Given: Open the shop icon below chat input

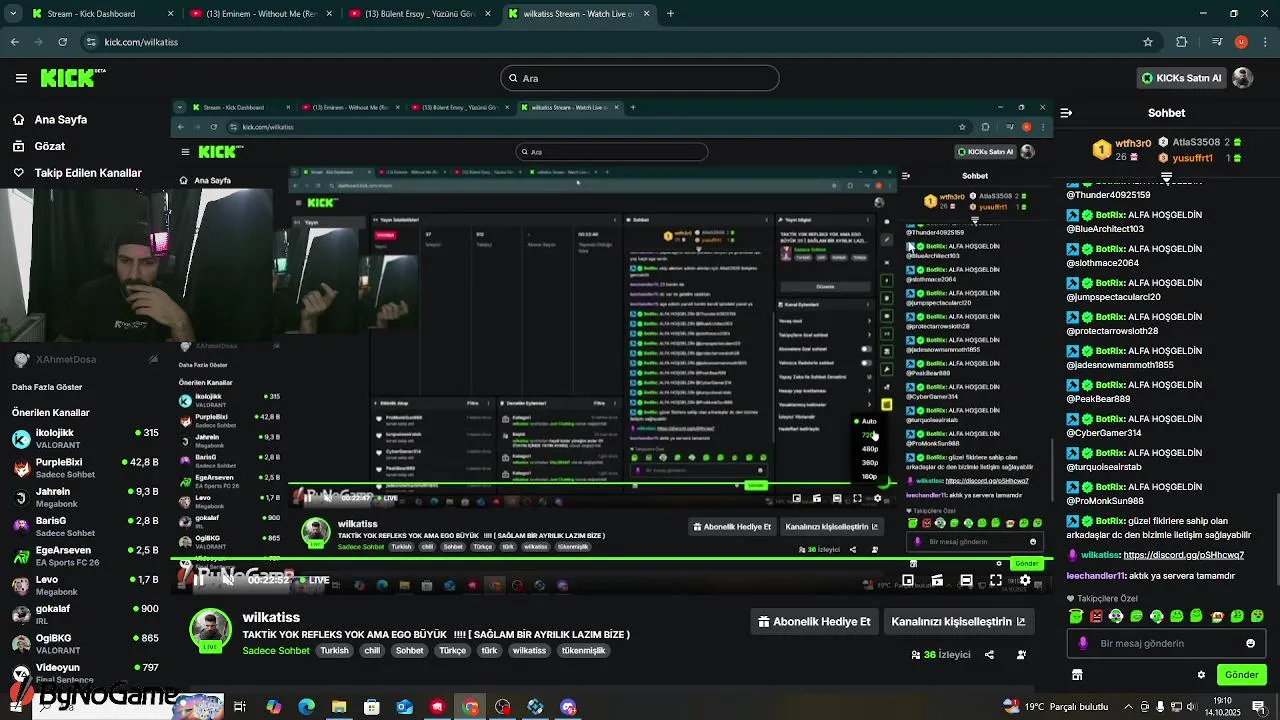Looking at the screenshot, I should (1077, 675).
